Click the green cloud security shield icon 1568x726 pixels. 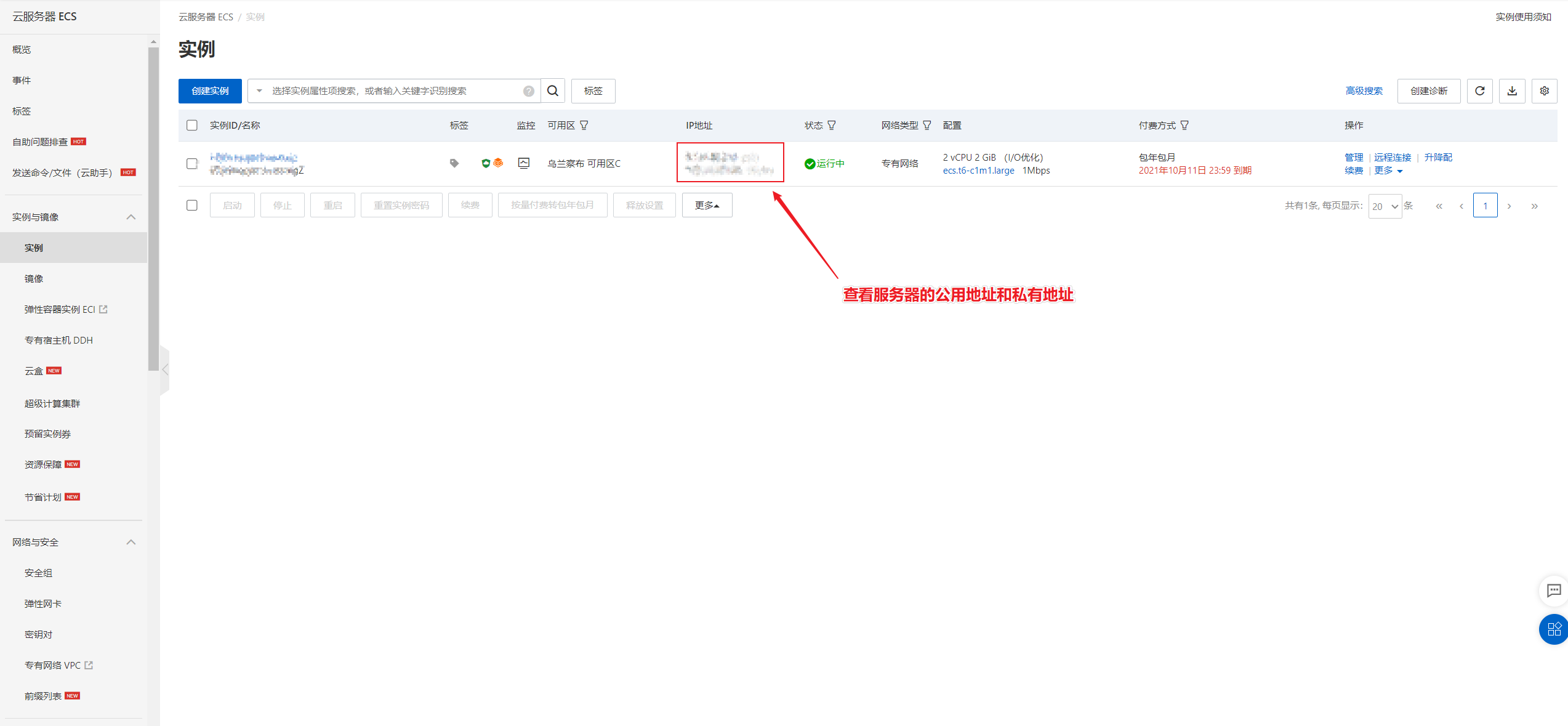coord(486,163)
